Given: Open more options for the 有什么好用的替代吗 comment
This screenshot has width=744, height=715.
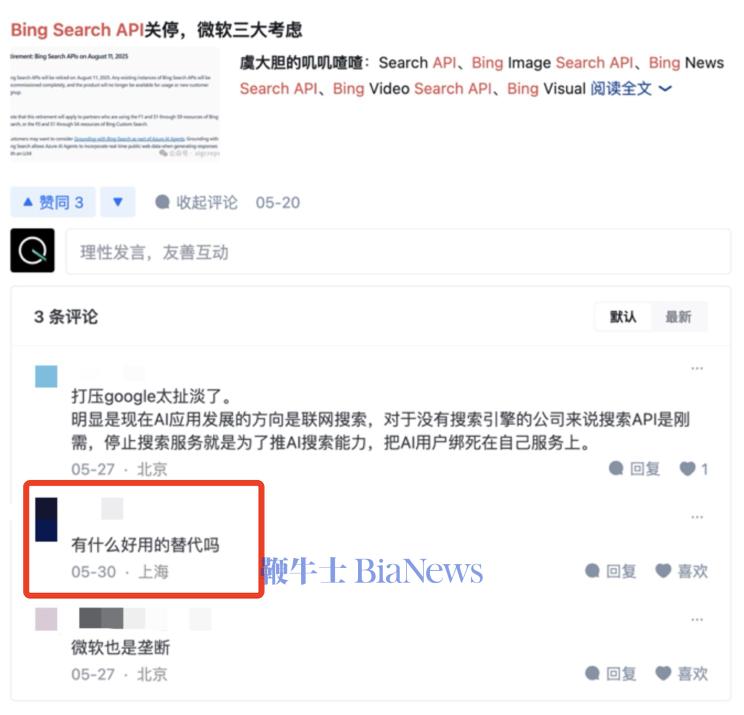Looking at the screenshot, I should [697, 517].
